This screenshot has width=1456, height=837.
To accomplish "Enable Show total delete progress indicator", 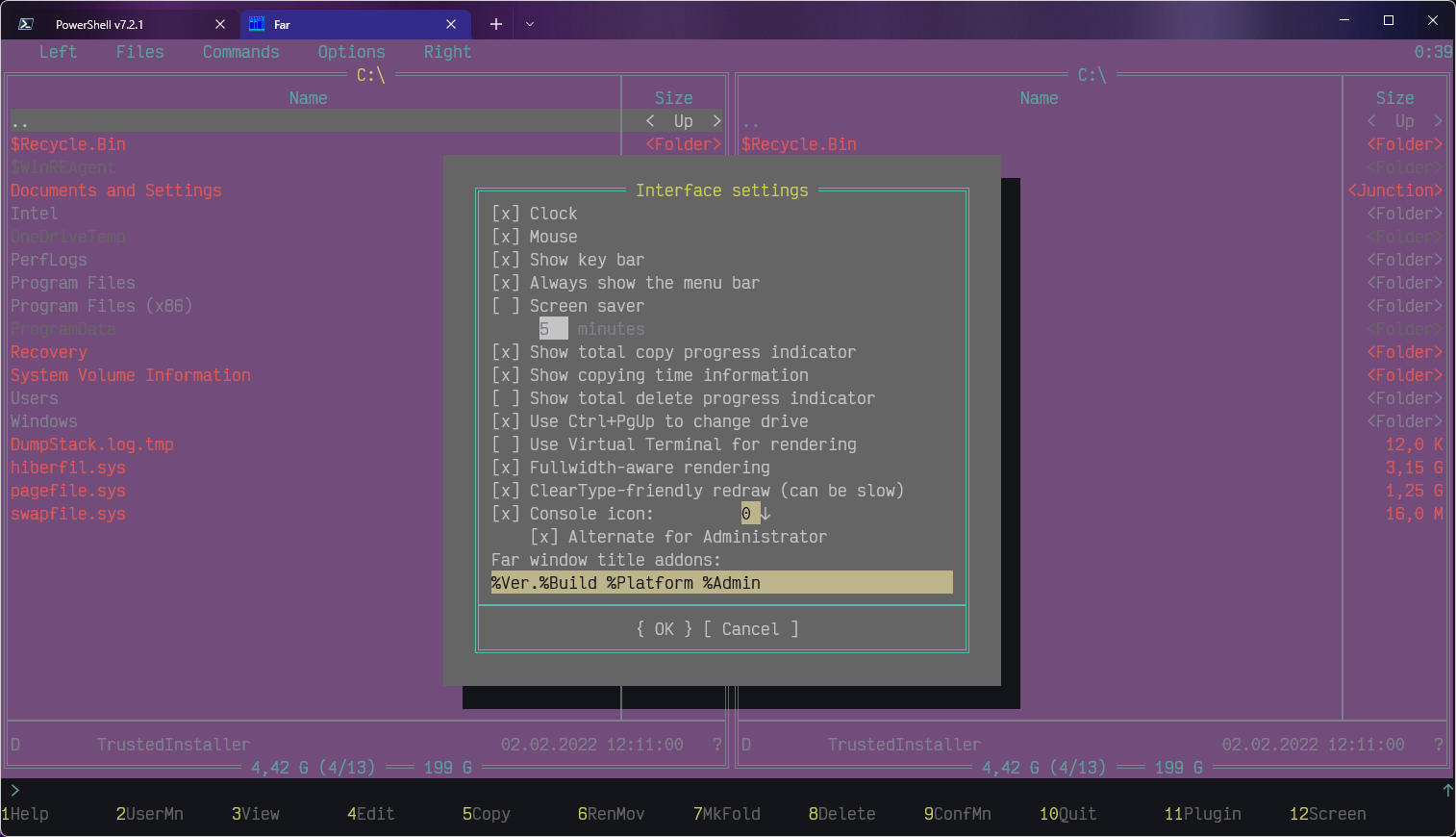I will (x=506, y=398).
